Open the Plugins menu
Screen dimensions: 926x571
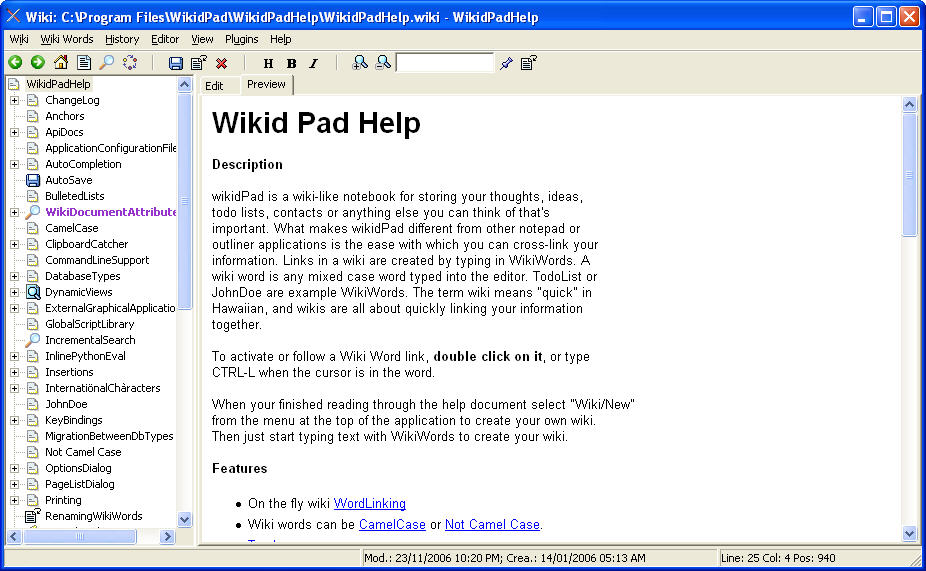tap(242, 39)
